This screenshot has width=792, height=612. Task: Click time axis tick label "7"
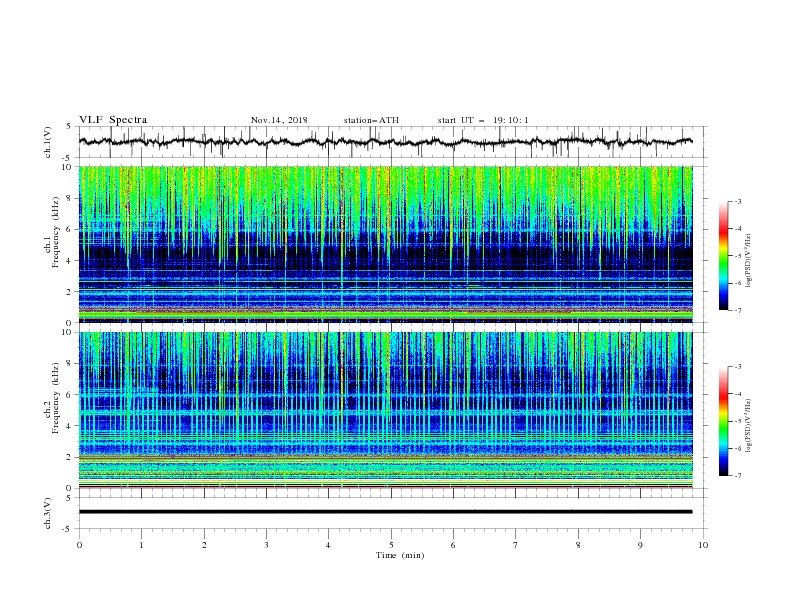[x=515, y=545]
